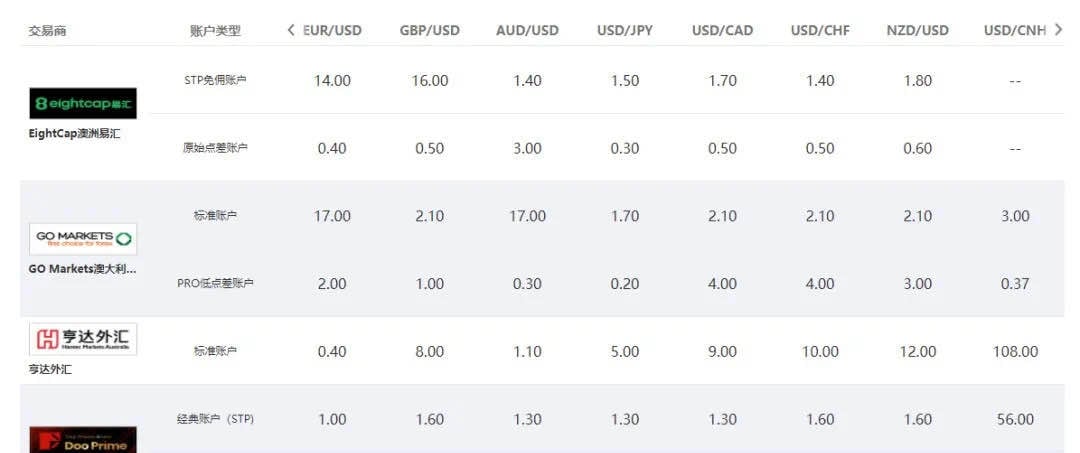Click the 108.00 USD/CNH spread value
This screenshot has width=1080, height=453.
click(1015, 352)
